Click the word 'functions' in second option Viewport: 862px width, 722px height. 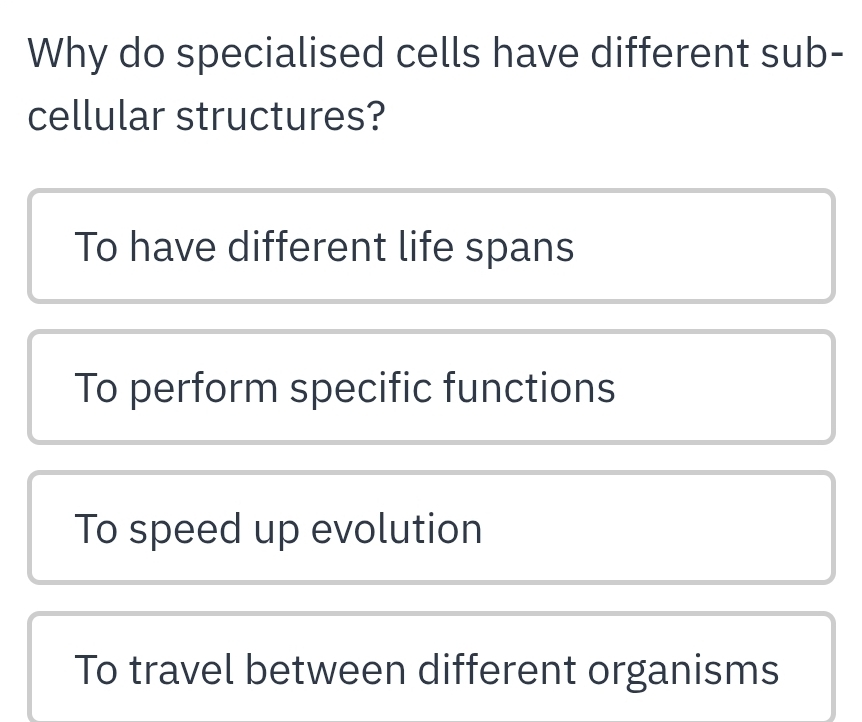coord(529,388)
